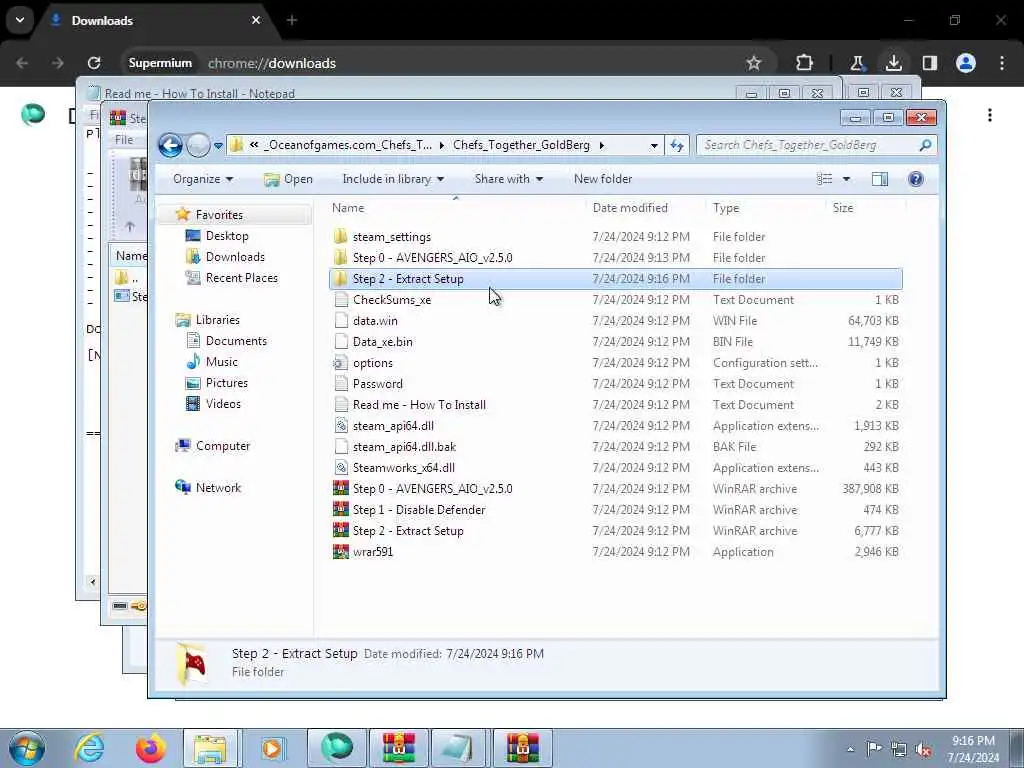Click _Oceanofgames.com_Chefs_T... in the address path
Viewport: 1024px width, 768px height.
[x=347, y=145]
